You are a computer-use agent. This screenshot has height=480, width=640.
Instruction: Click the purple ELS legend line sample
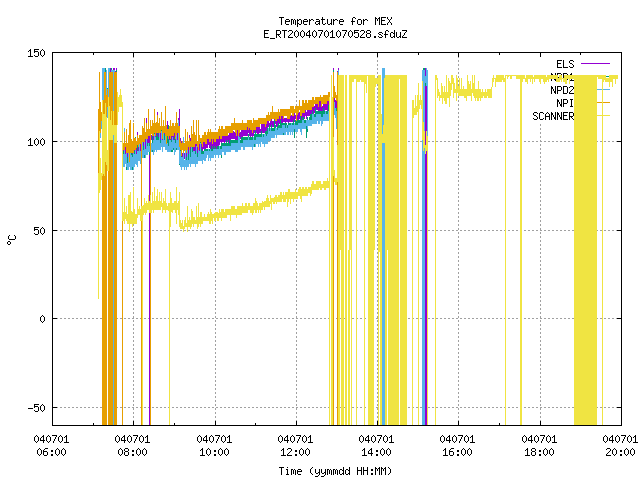(595, 64)
